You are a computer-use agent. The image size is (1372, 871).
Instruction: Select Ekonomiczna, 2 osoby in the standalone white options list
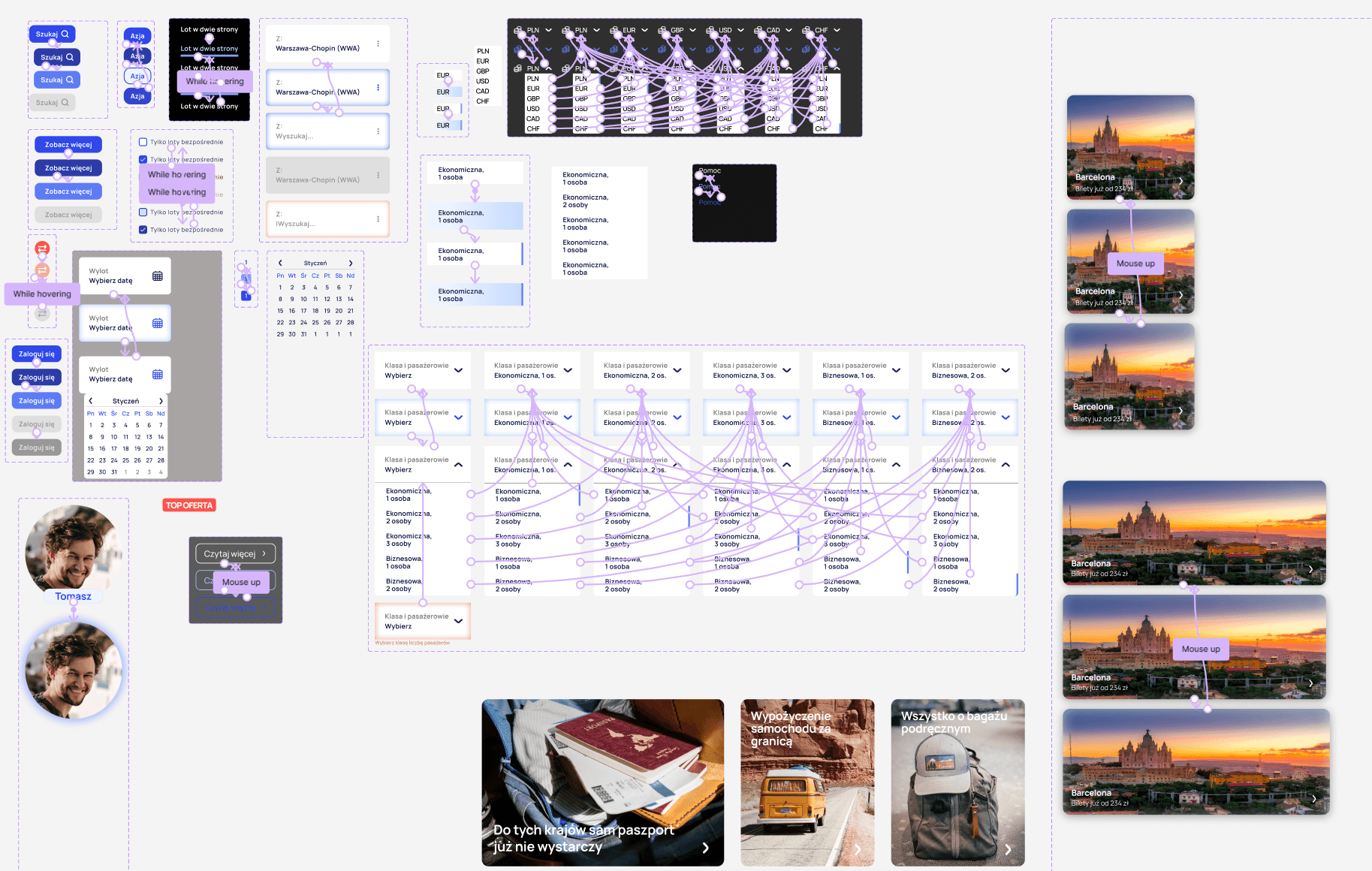(x=599, y=200)
